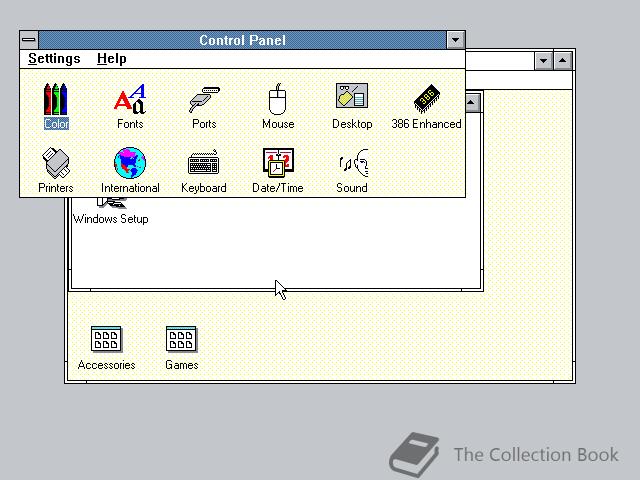Open the Accessories program group icon
This screenshot has height=480, width=640.
click(x=106, y=339)
